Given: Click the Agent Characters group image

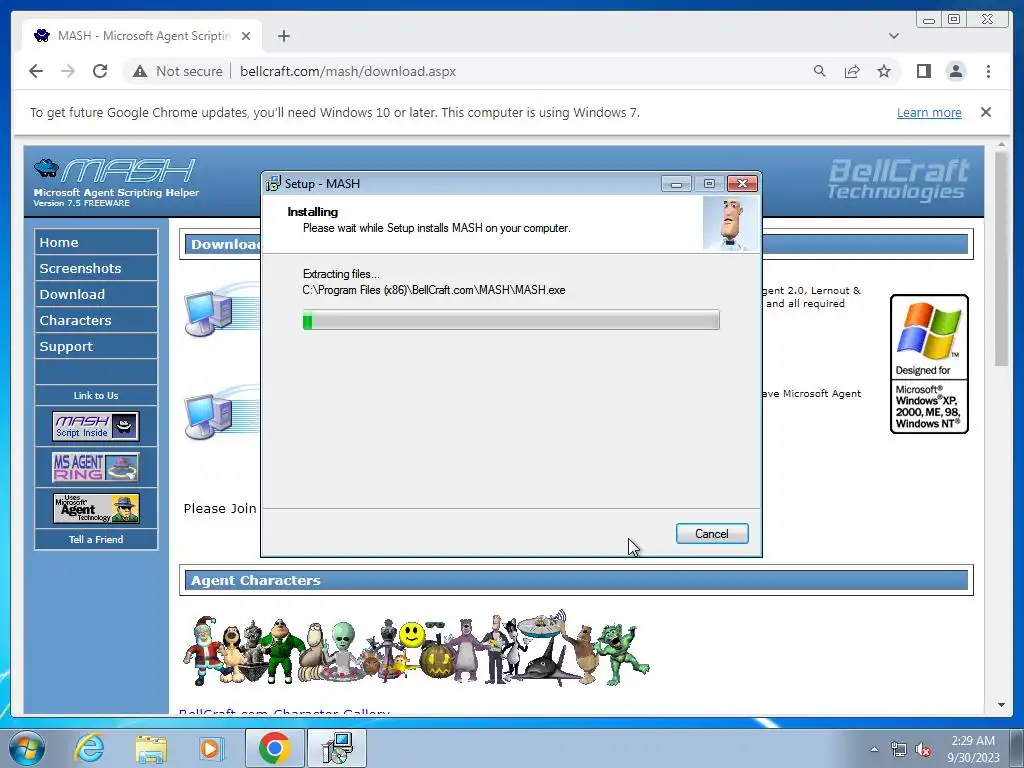Looking at the screenshot, I should coord(416,648).
